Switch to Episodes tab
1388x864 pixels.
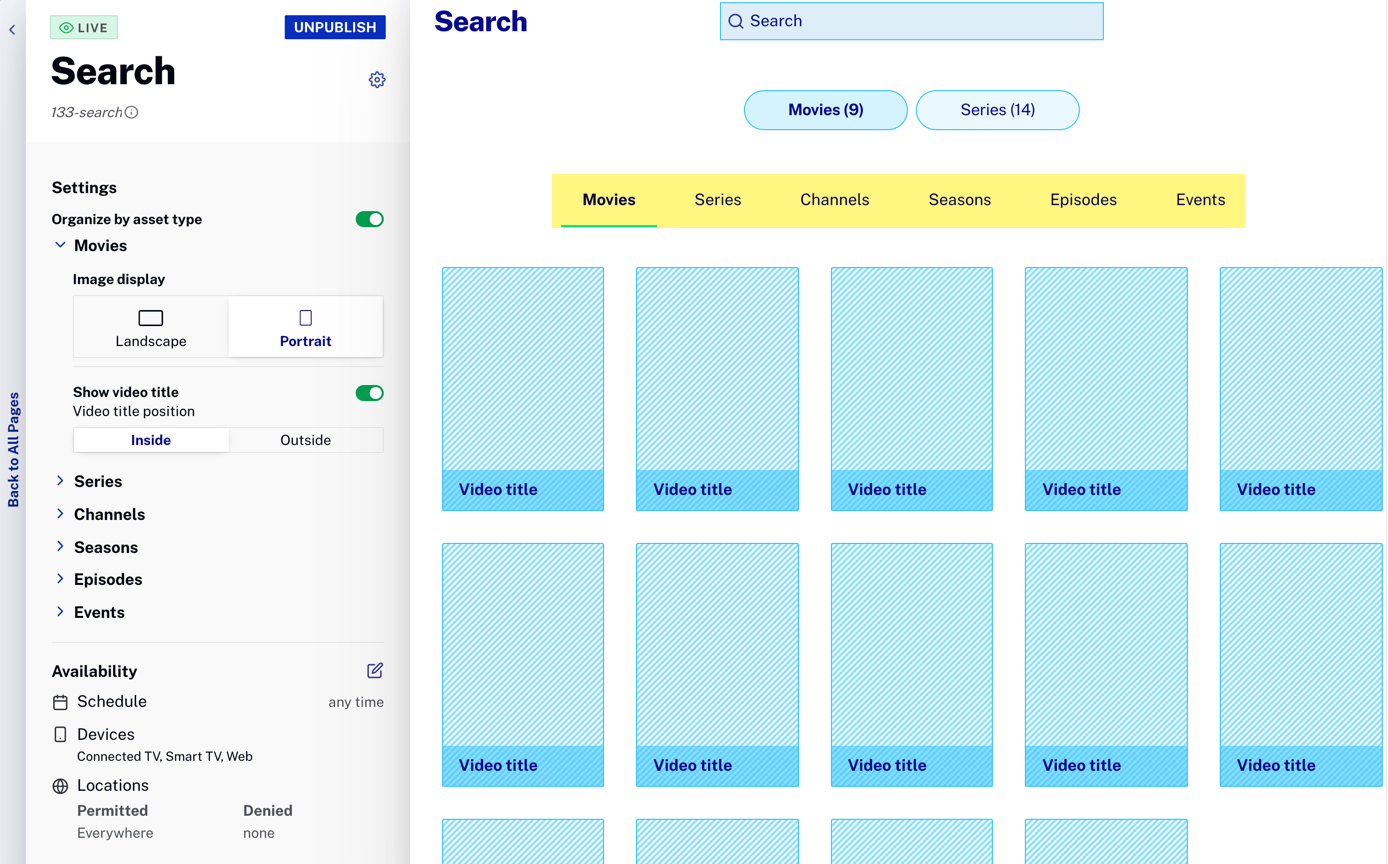coord(1083,200)
